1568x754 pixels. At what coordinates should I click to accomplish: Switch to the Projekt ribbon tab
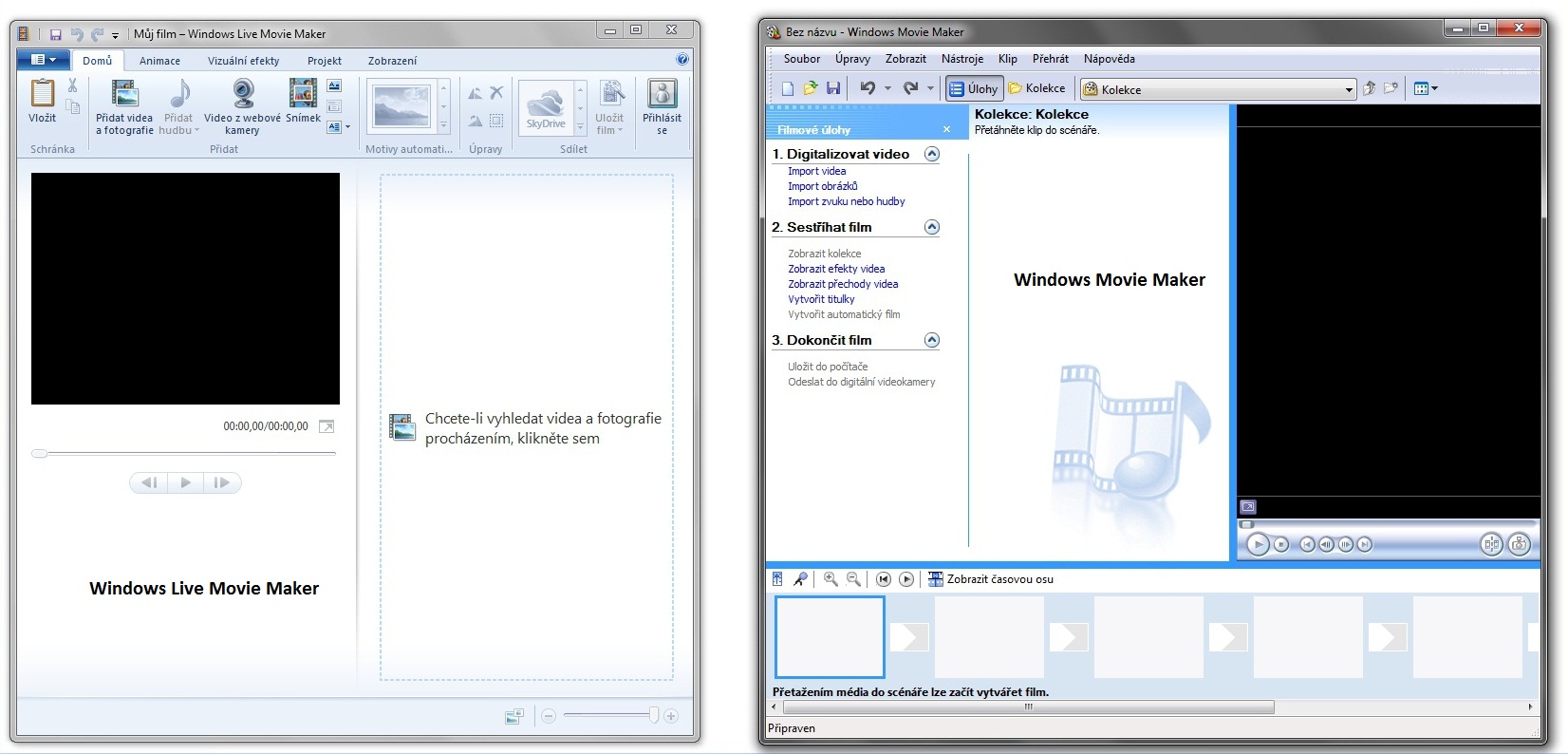[x=324, y=61]
